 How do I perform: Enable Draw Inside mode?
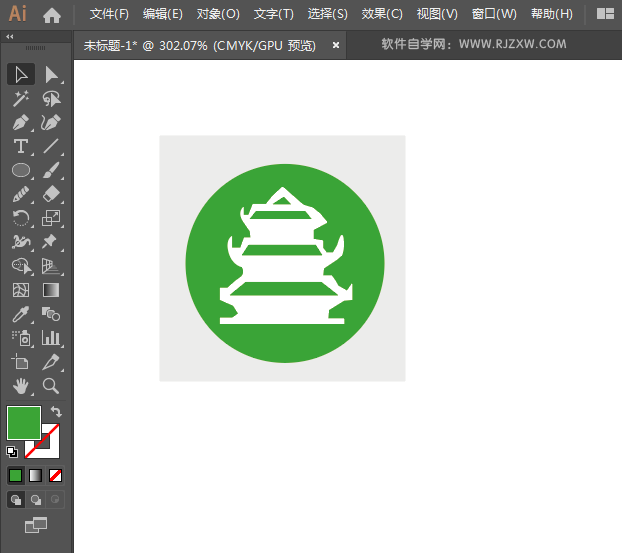point(55,500)
